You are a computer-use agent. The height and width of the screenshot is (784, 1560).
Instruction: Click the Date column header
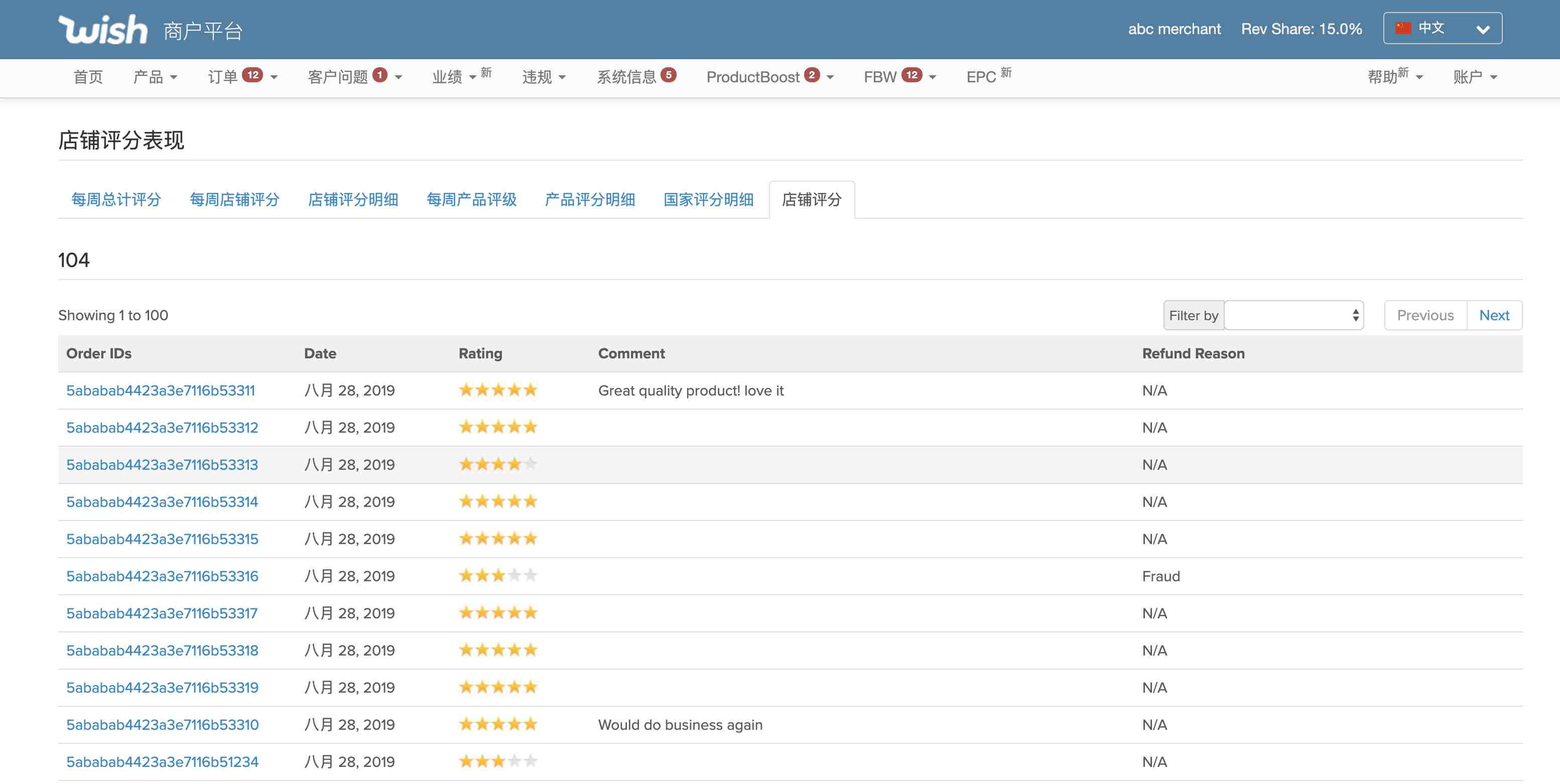point(320,353)
